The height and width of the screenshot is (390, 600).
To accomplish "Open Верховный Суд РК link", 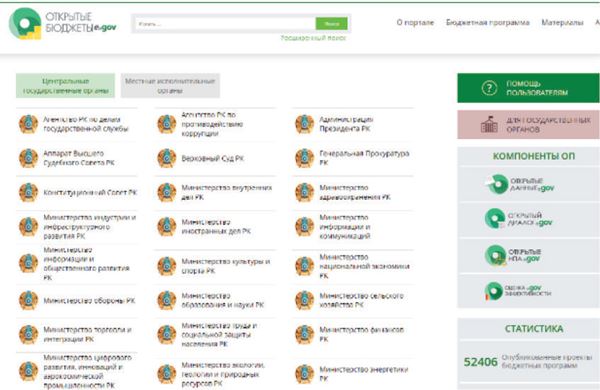I will (x=212, y=158).
